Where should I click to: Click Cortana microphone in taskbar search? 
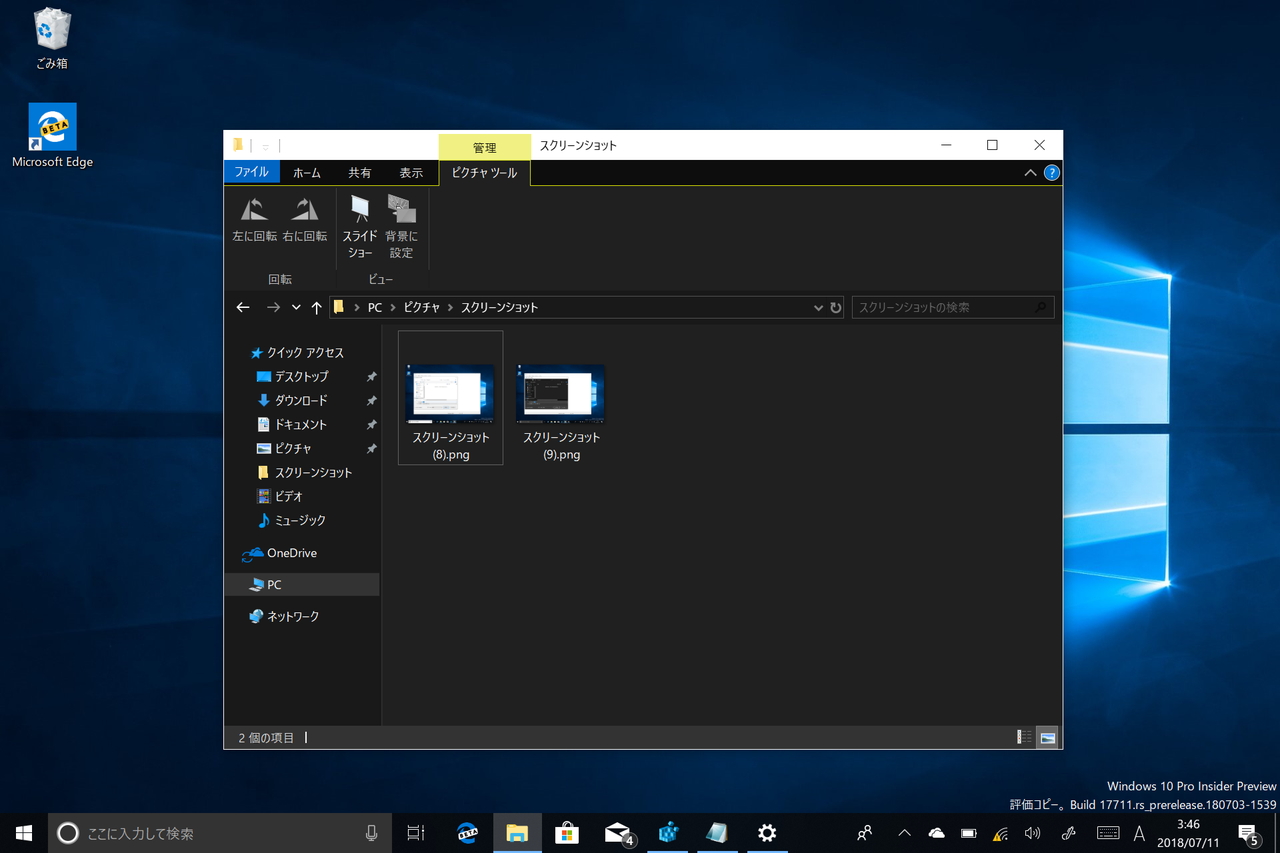(372, 833)
